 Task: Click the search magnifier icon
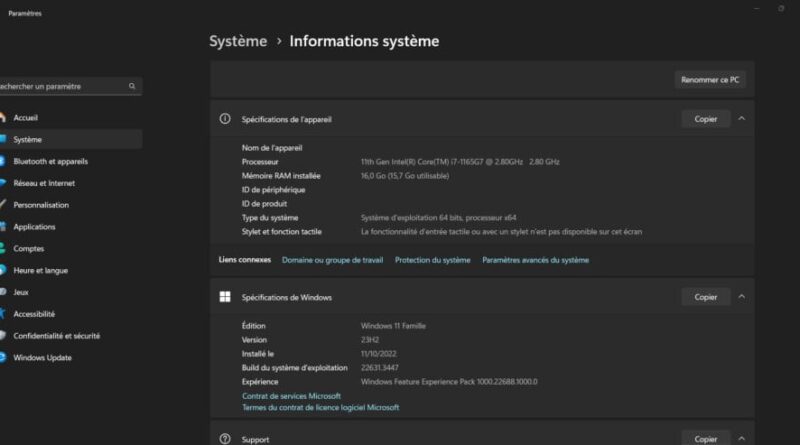click(132, 86)
